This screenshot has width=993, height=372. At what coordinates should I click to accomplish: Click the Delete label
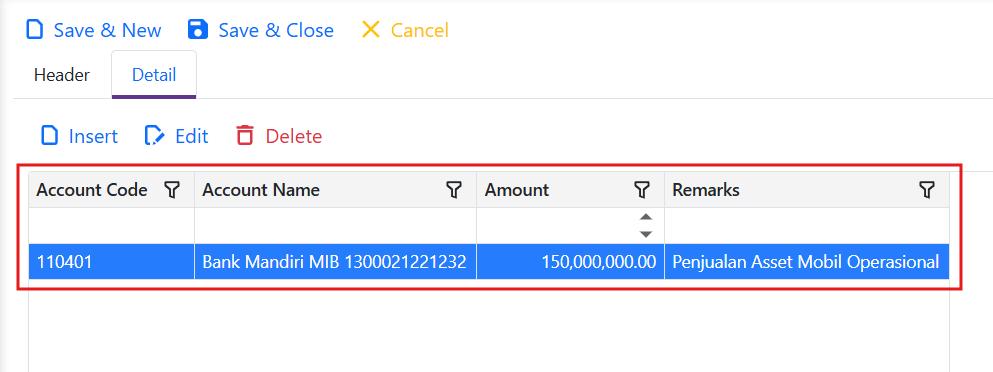pyautogui.click(x=294, y=136)
